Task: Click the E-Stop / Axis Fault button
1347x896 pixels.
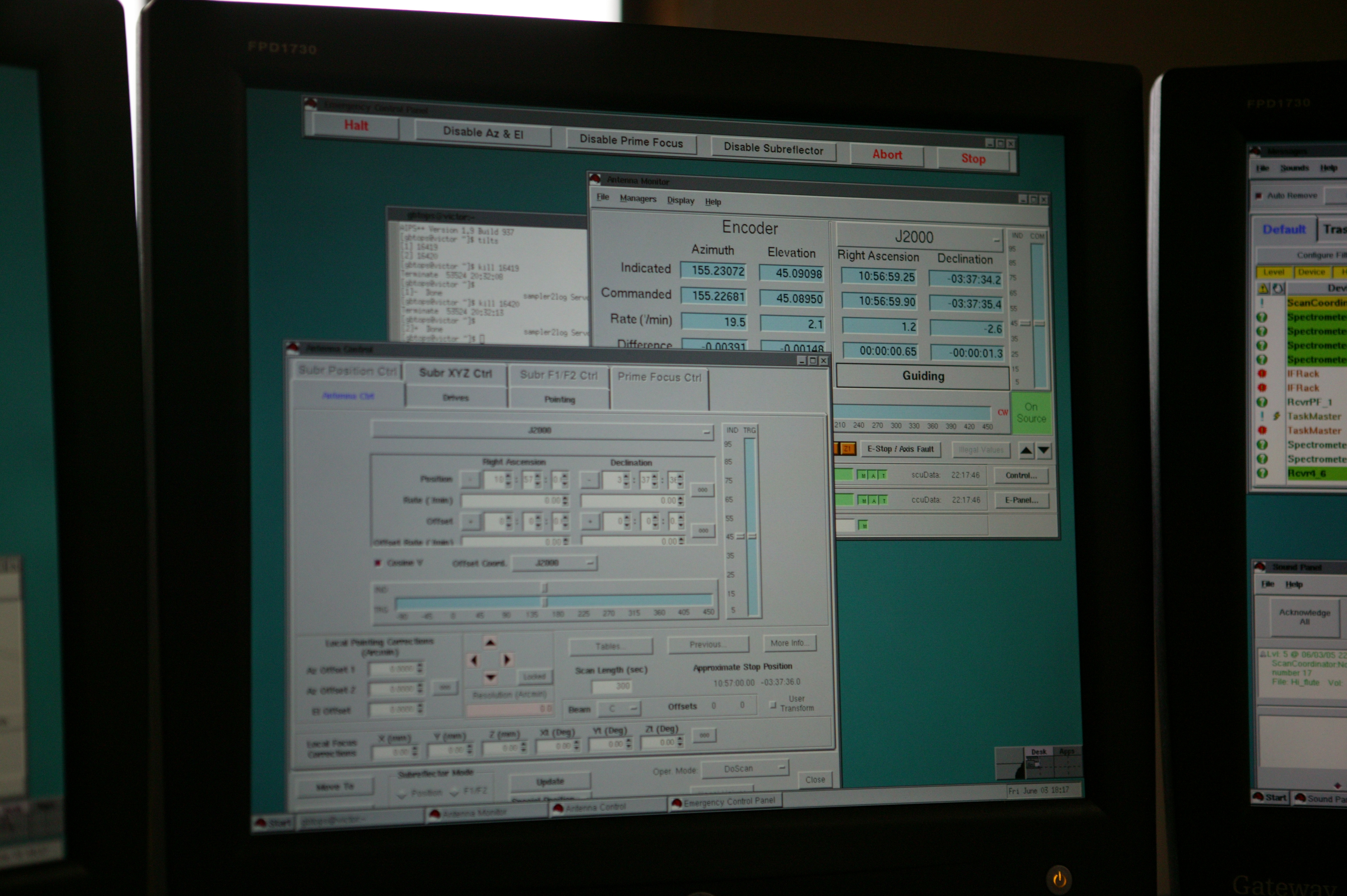Action: click(900, 449)
